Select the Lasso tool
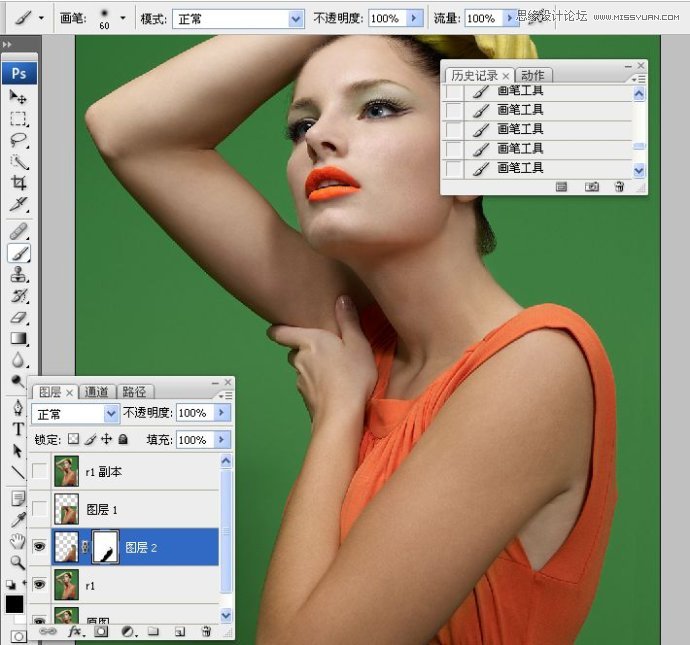690x645 pixels. coord(18,140)
